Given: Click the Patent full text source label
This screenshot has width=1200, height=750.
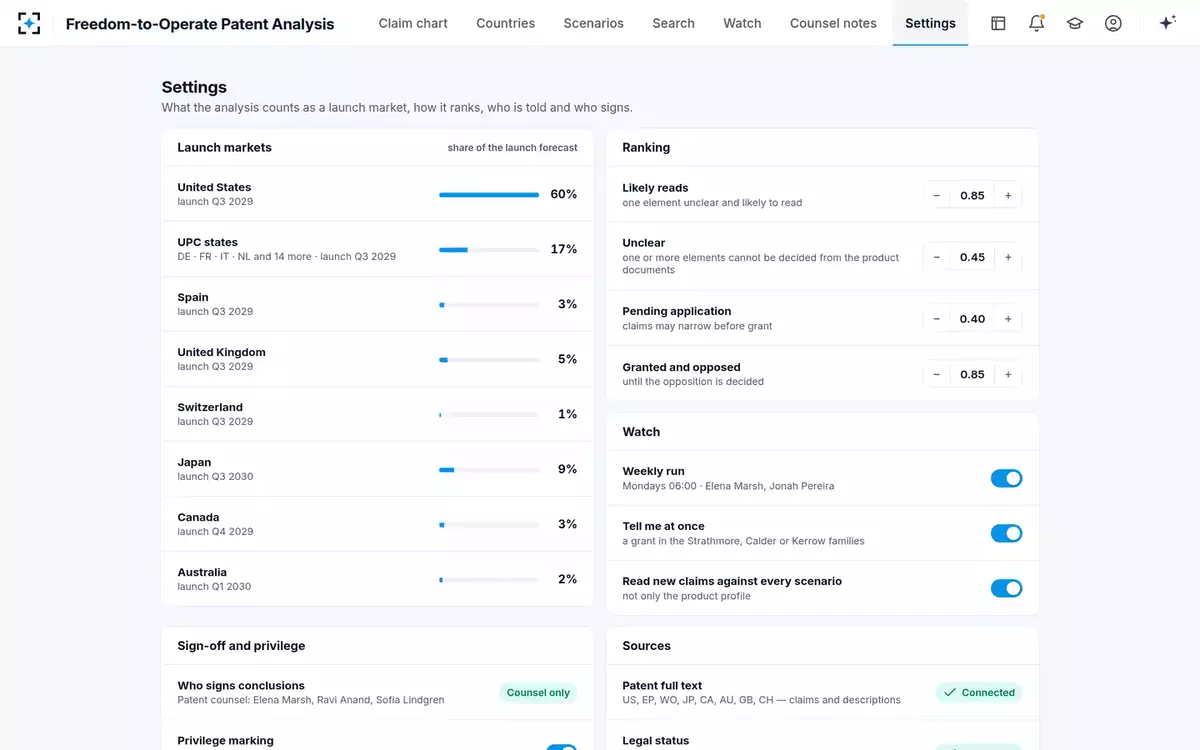Looking at the screenshot, I should point(662,686).
